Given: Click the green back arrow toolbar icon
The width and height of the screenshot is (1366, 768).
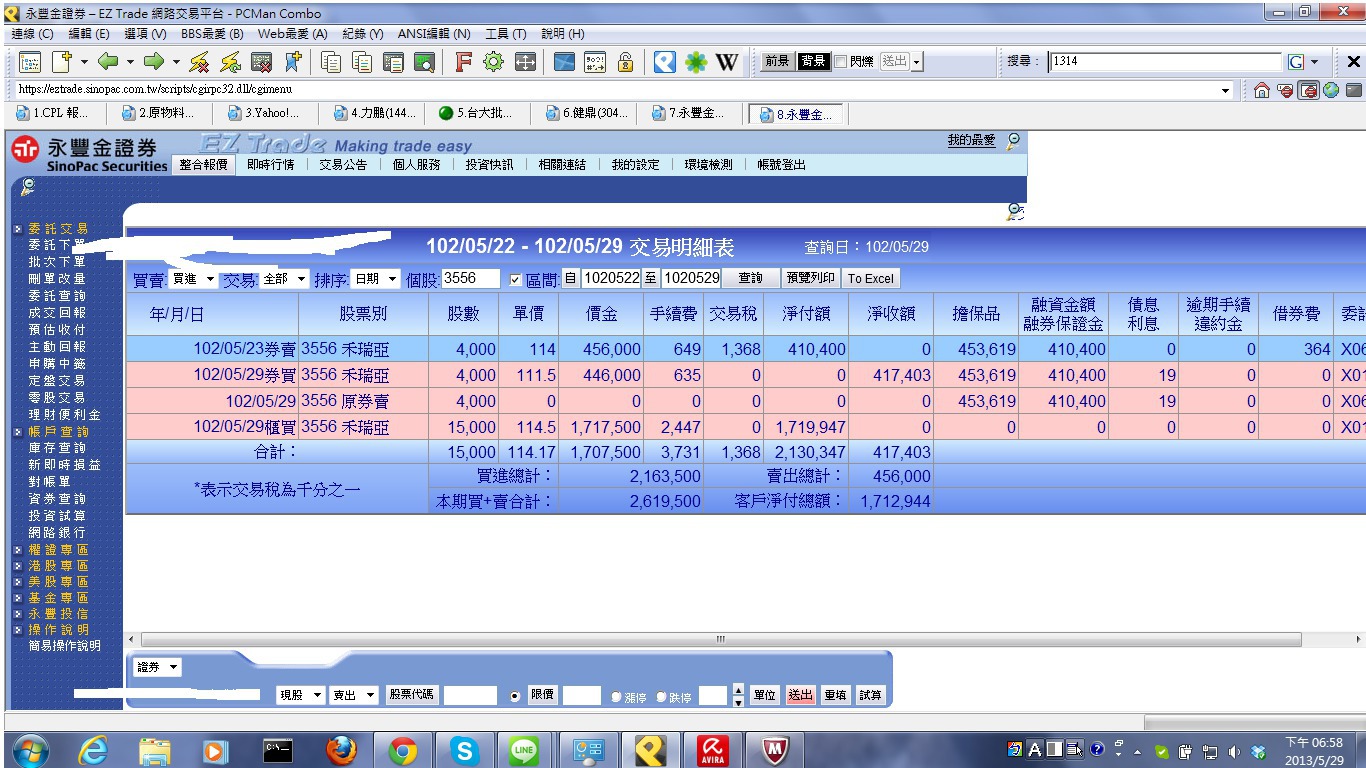Looking at the screenshot, I should [x=108, y=62].
